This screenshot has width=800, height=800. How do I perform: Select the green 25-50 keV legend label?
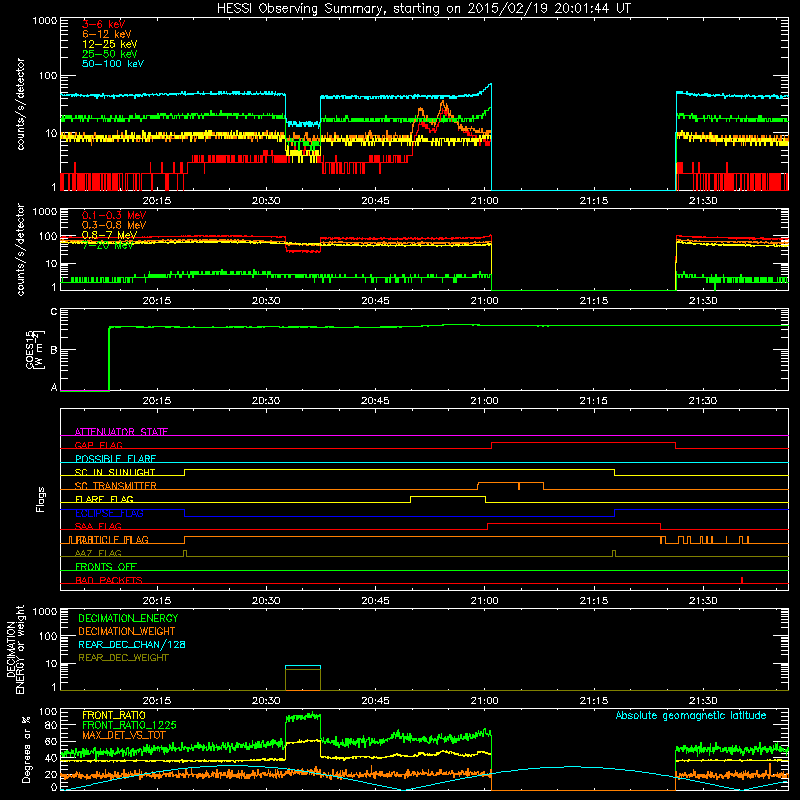110,54
